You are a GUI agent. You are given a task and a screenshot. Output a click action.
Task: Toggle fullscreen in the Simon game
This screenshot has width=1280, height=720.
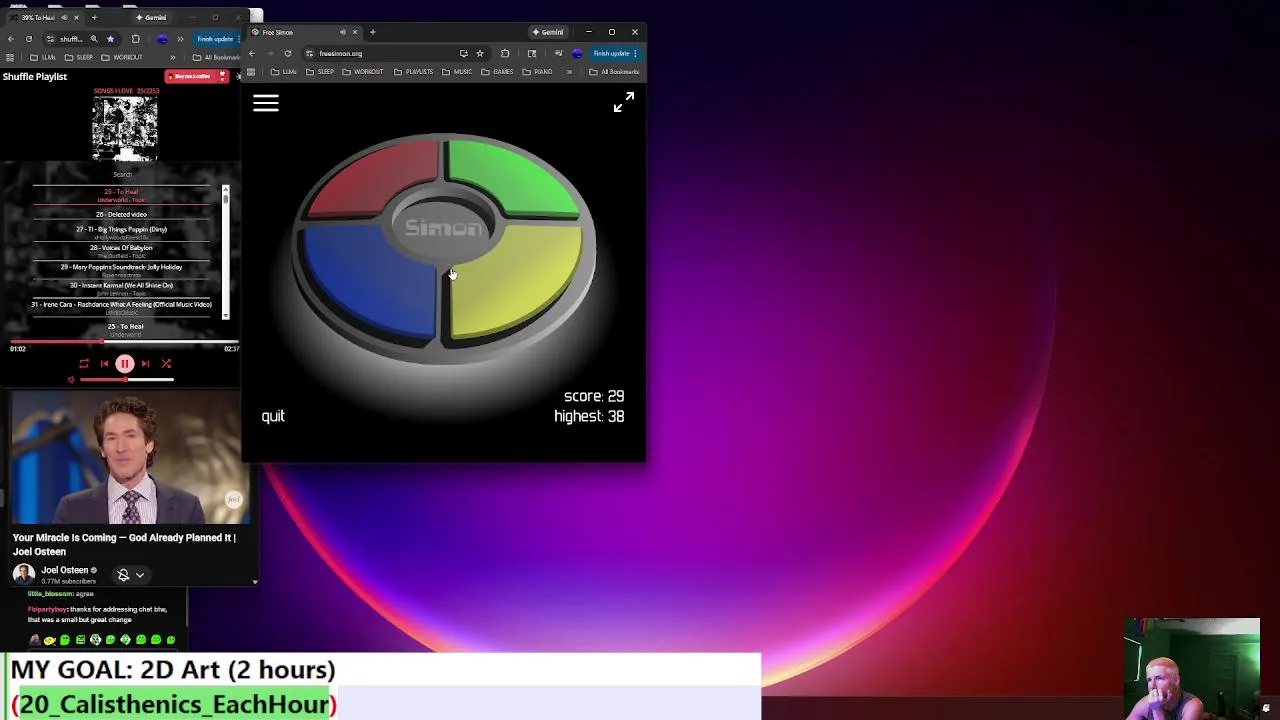click(623, 102)
